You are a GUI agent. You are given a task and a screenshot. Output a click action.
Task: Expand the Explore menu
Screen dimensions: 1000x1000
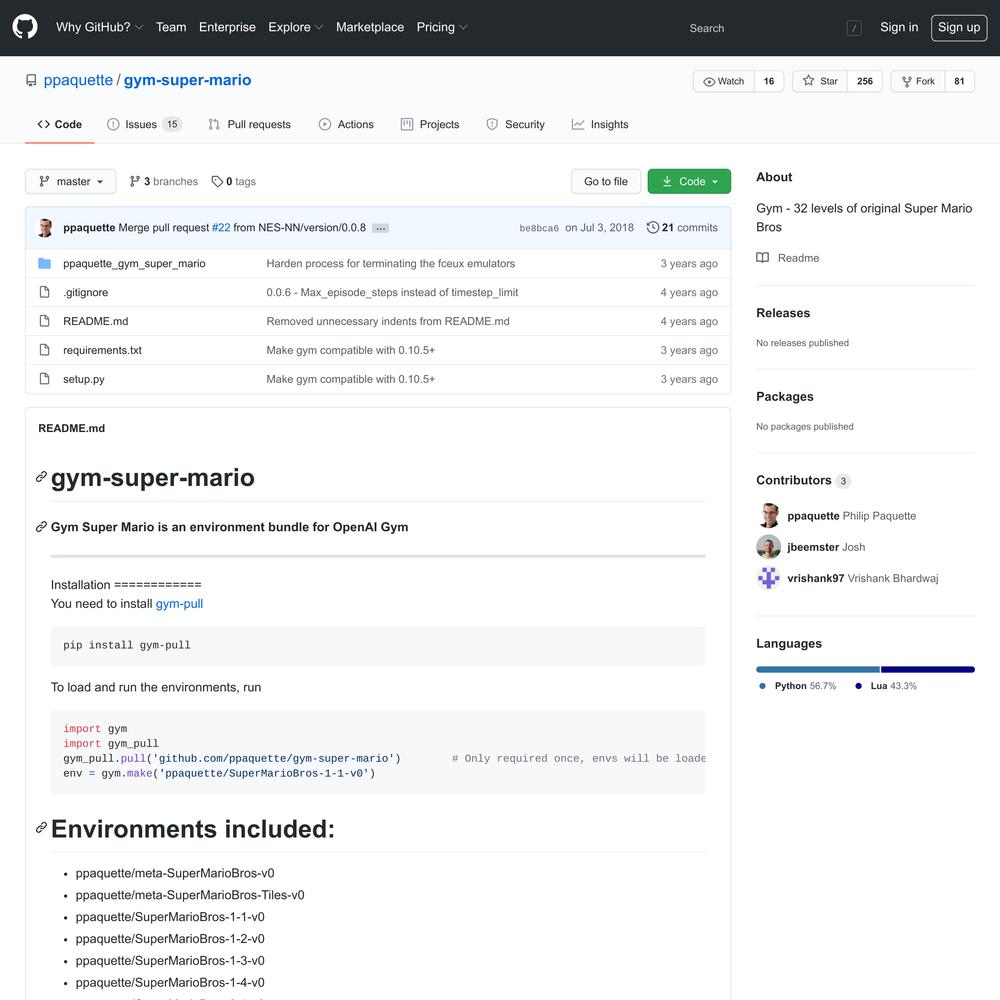[296, 27]
